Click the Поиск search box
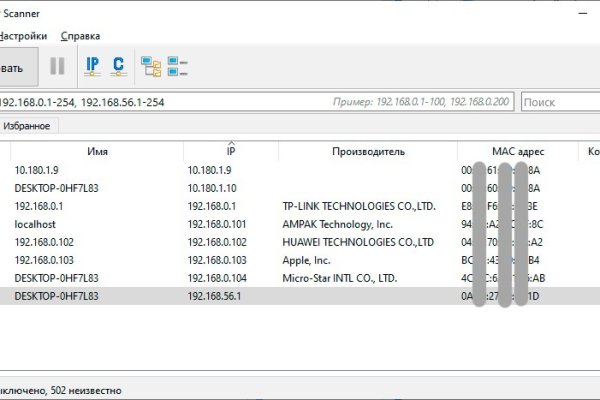Image resolution: width=600 pixels, height=400 pixels. (x=558, y=102)
